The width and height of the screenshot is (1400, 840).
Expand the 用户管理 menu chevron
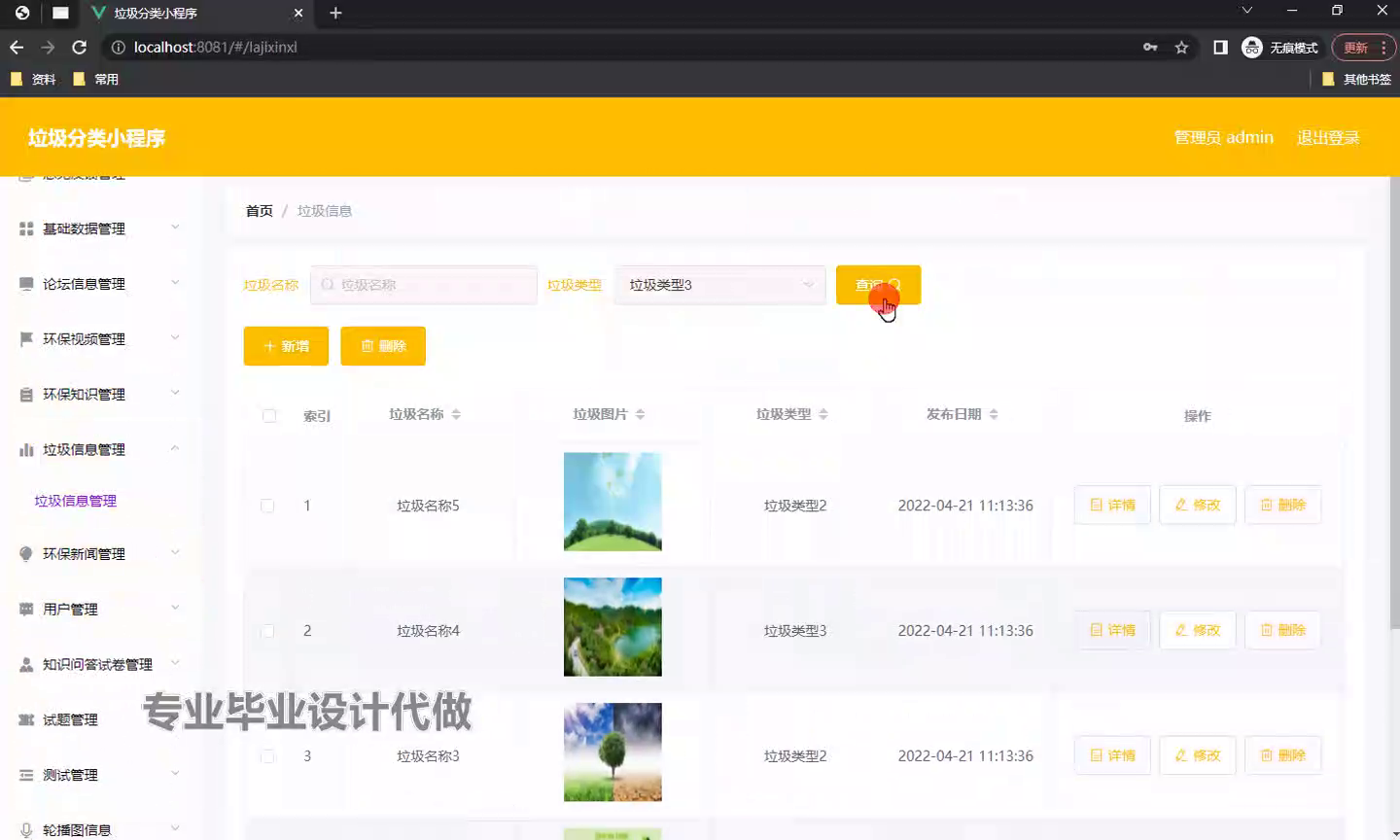coord(175,608)
